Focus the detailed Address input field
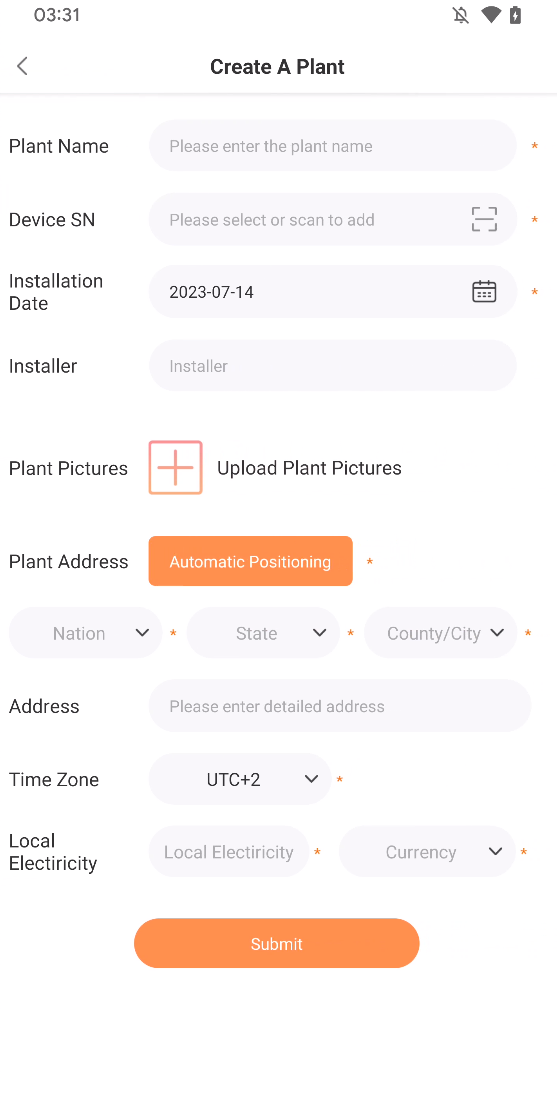 click(x=339, y=706)
